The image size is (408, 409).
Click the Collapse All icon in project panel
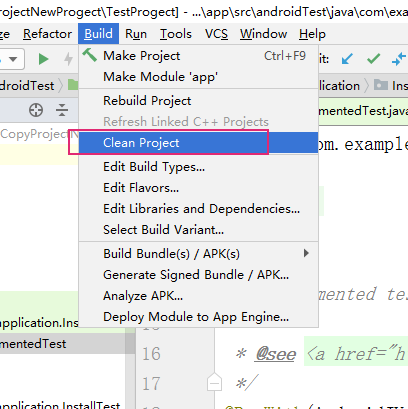coord(62,110)
